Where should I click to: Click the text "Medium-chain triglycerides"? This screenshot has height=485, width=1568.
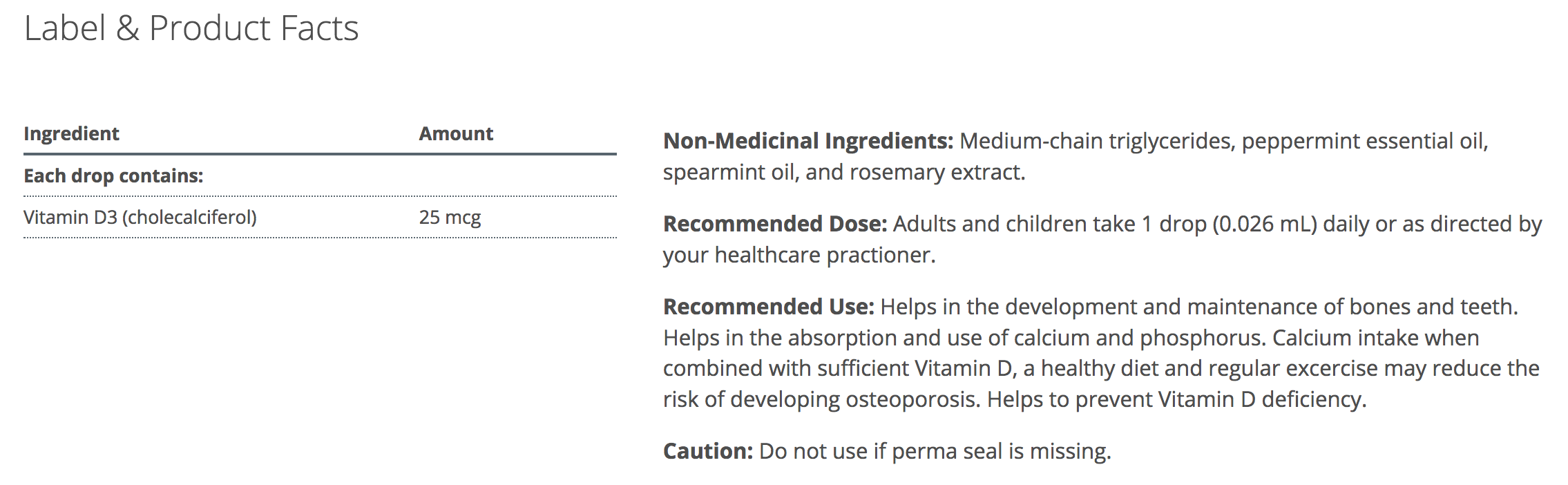(1096, 141)
